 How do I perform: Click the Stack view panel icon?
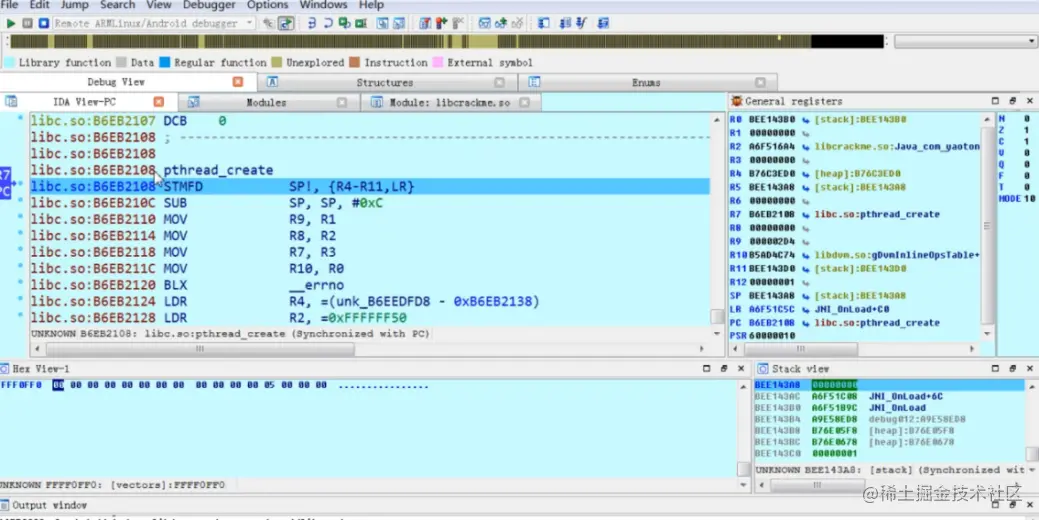coord(763,368)
